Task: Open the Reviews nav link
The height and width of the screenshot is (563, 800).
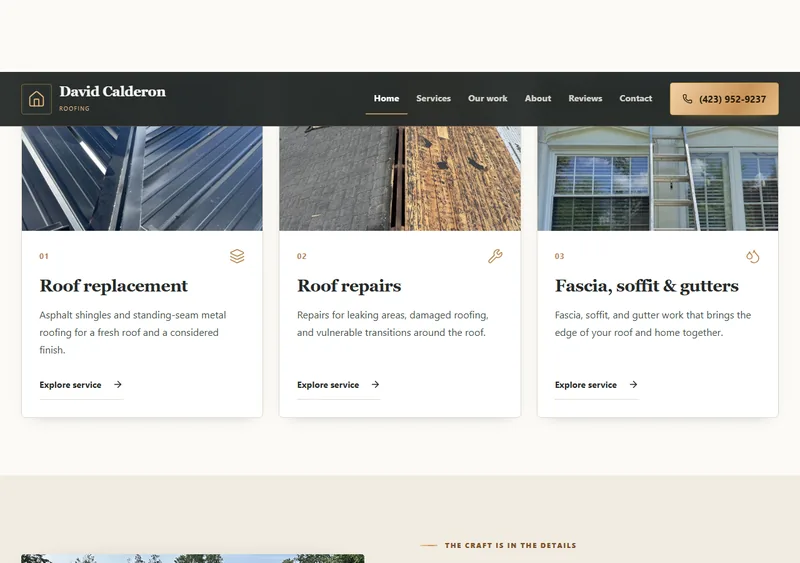Action: (585, 99)
